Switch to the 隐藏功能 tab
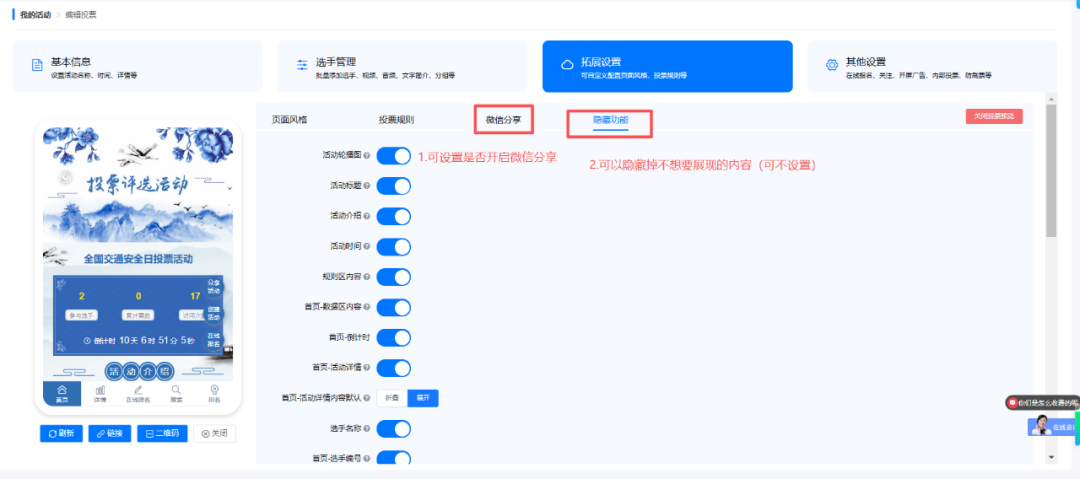The width and height of the screenshot is (1080, 479). click(x=610, y=119)
